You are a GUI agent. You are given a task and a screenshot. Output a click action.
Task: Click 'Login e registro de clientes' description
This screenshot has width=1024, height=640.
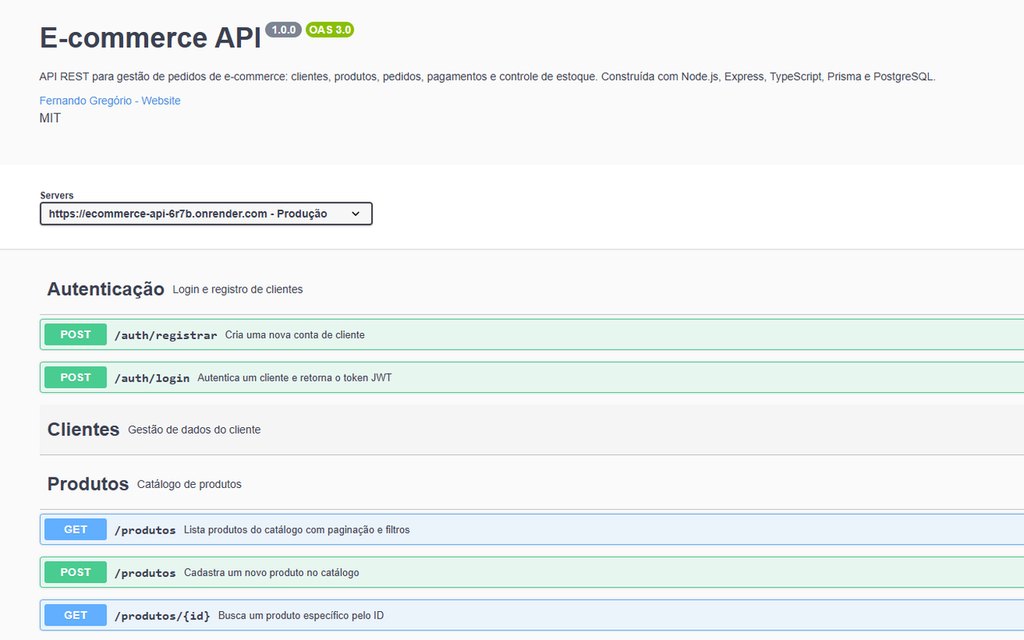click(x=238, y=289)
